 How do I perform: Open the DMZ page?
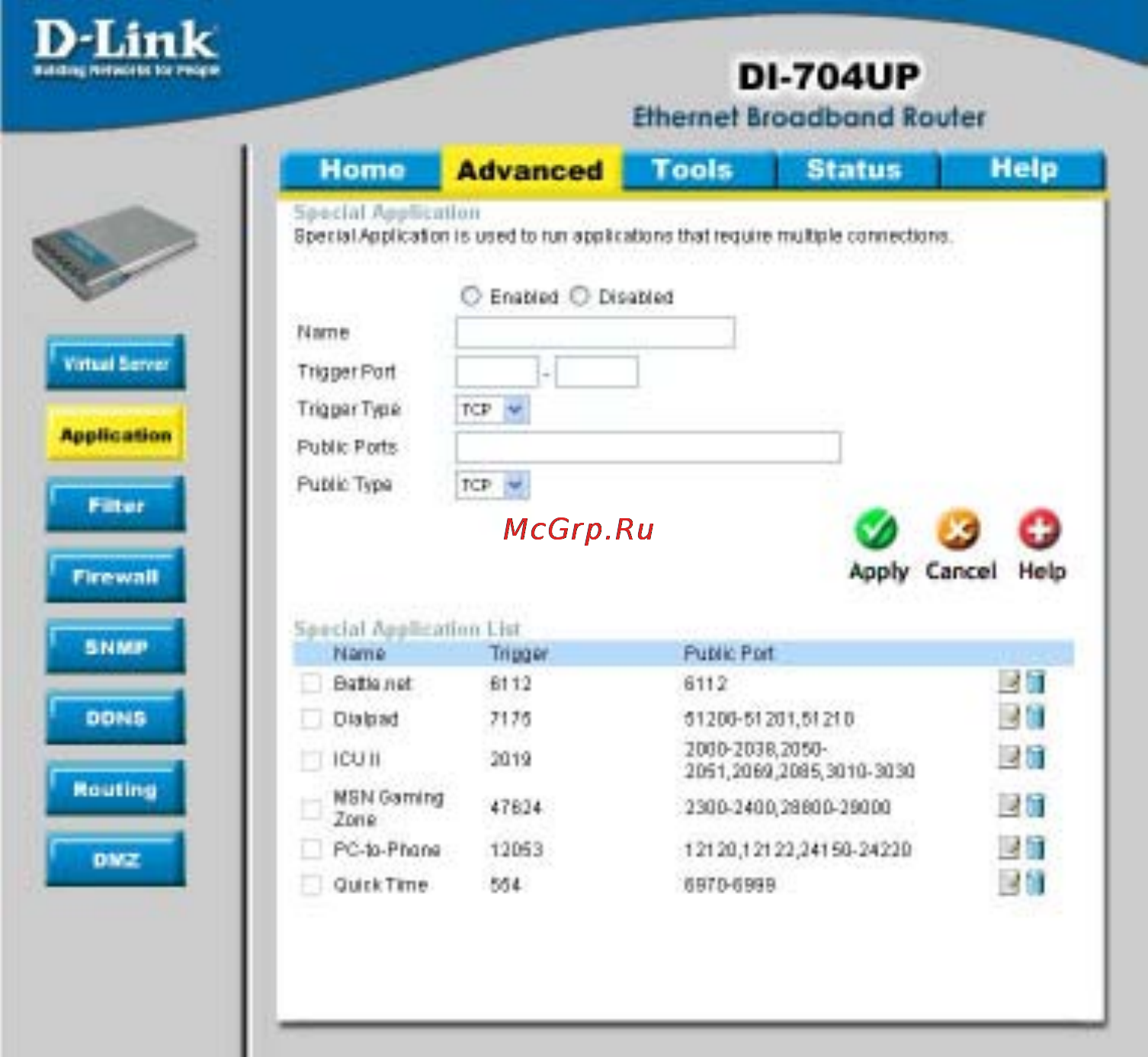tap(116, 860)
